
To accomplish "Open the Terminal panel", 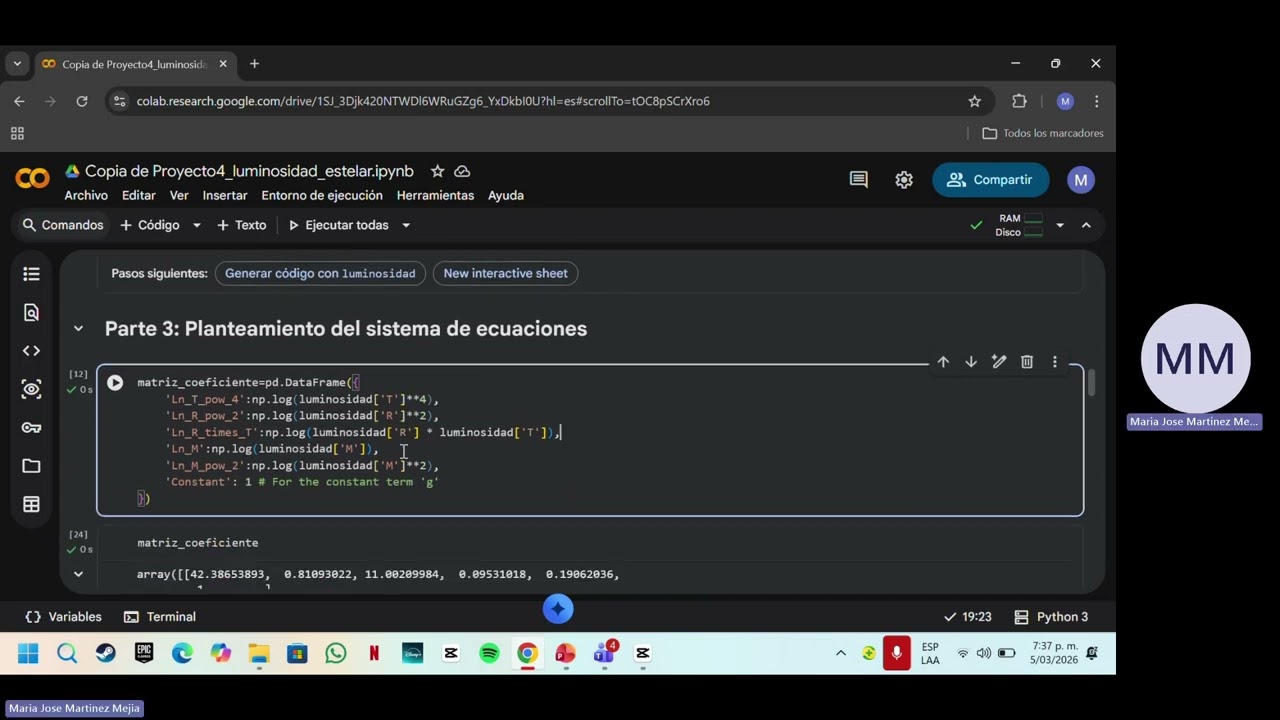I will (160, 617).
